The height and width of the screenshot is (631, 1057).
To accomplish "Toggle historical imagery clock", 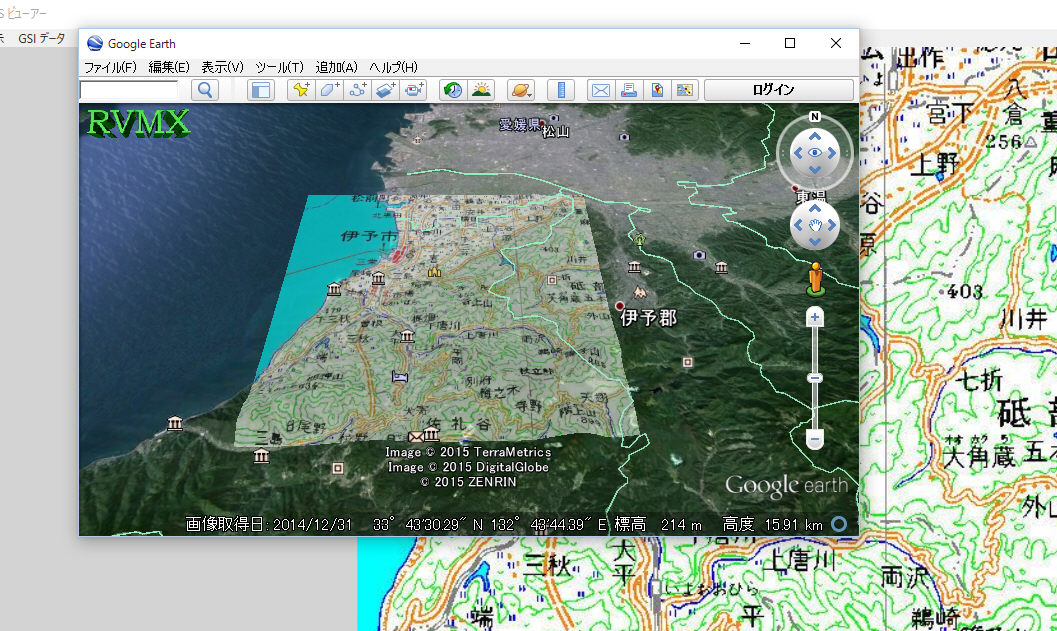I will (453, 90).
